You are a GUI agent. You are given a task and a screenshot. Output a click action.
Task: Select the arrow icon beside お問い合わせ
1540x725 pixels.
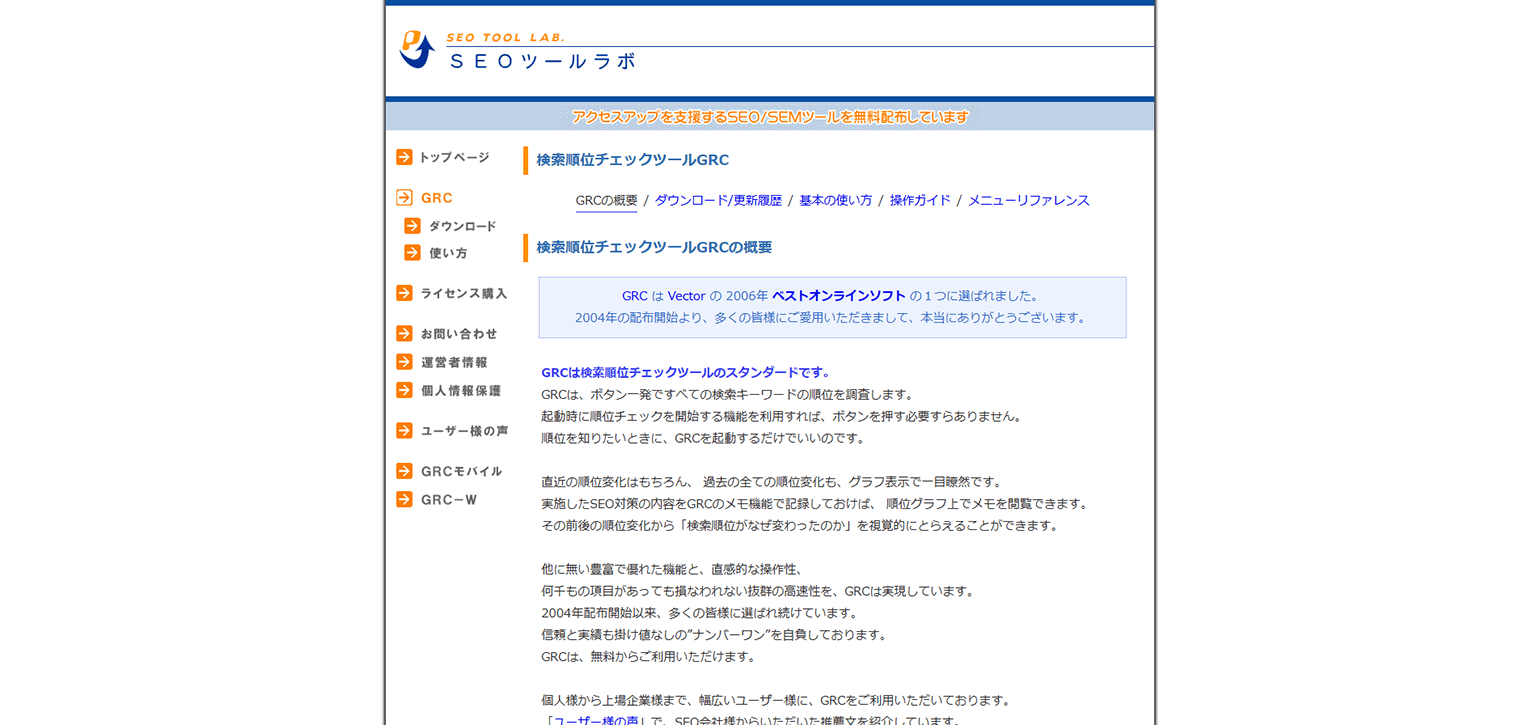click(x=404, y=333)
